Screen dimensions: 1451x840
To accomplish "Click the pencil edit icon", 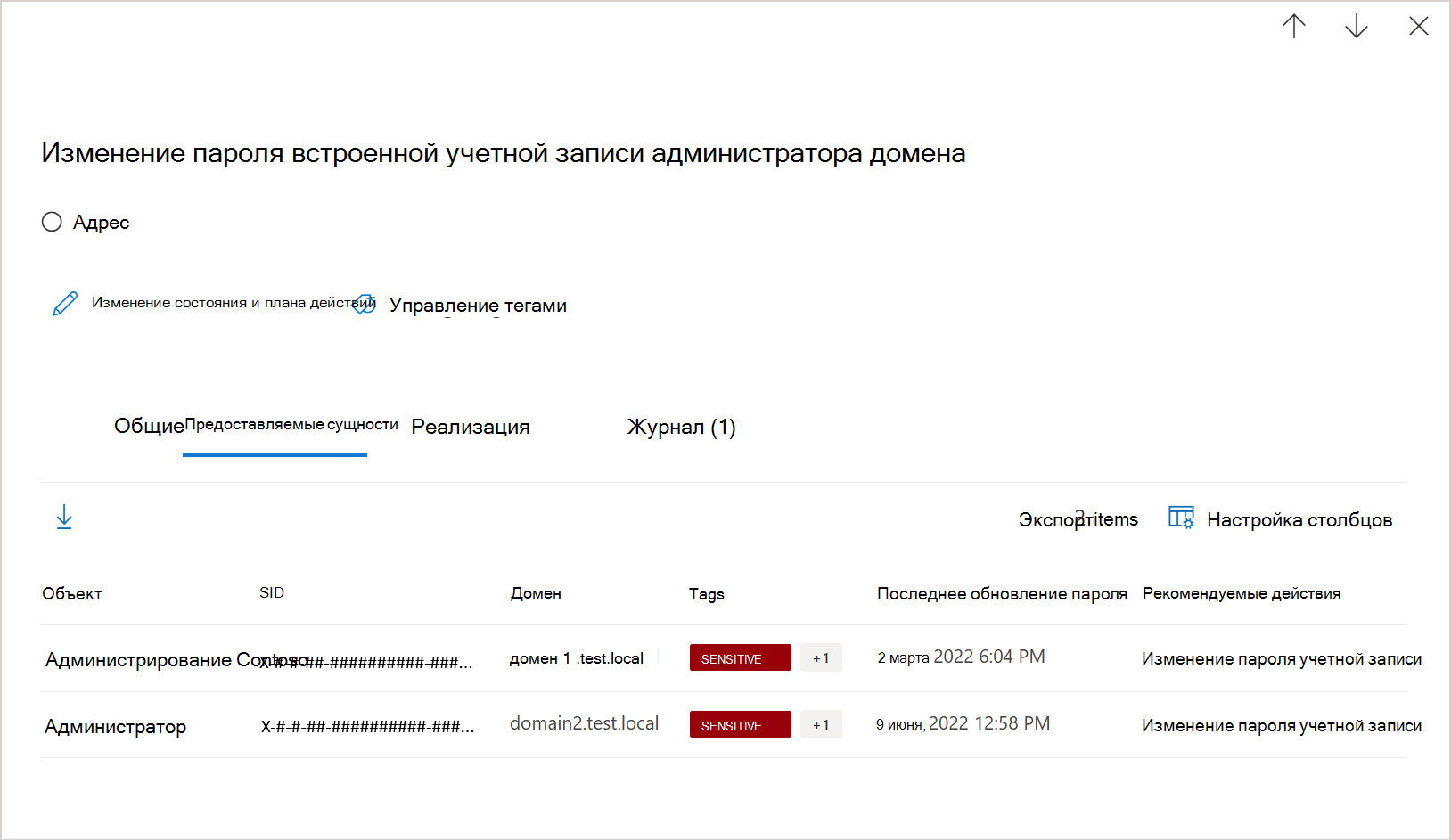I will [65, 304].
